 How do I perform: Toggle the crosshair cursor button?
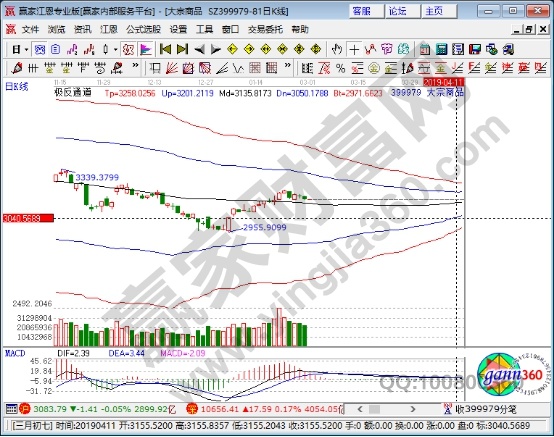coord(354,49)
